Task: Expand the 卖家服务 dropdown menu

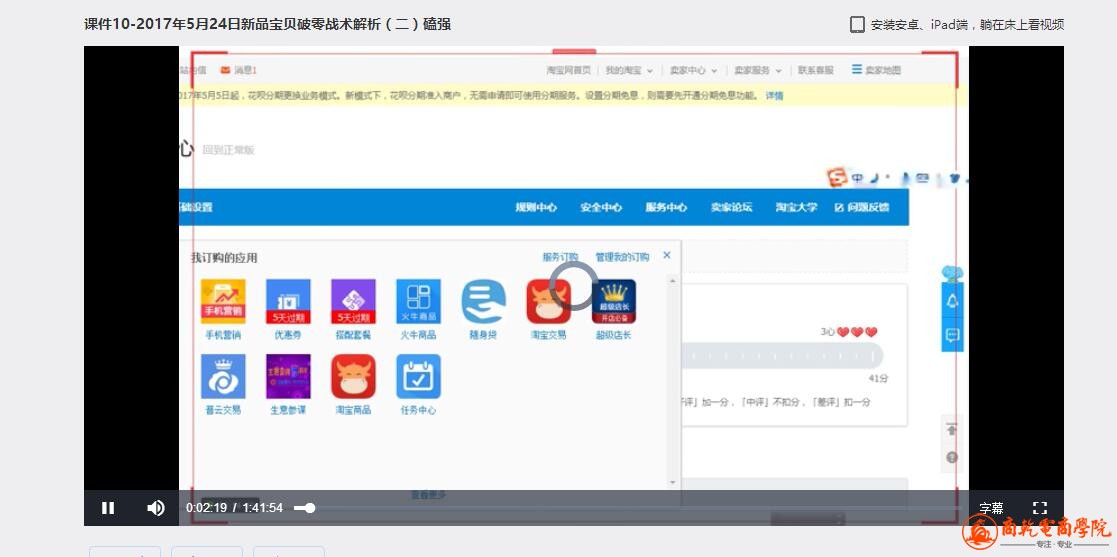Action: click(757, 71)
